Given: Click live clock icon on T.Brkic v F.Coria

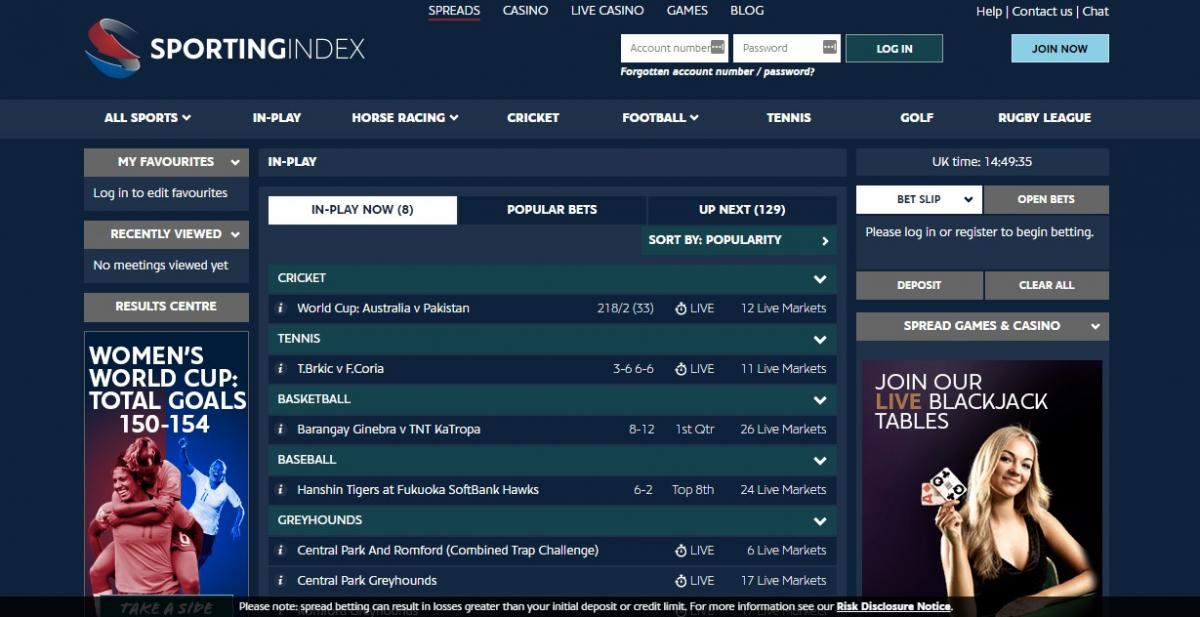Looking at the screenshot, I should (681, 369).
